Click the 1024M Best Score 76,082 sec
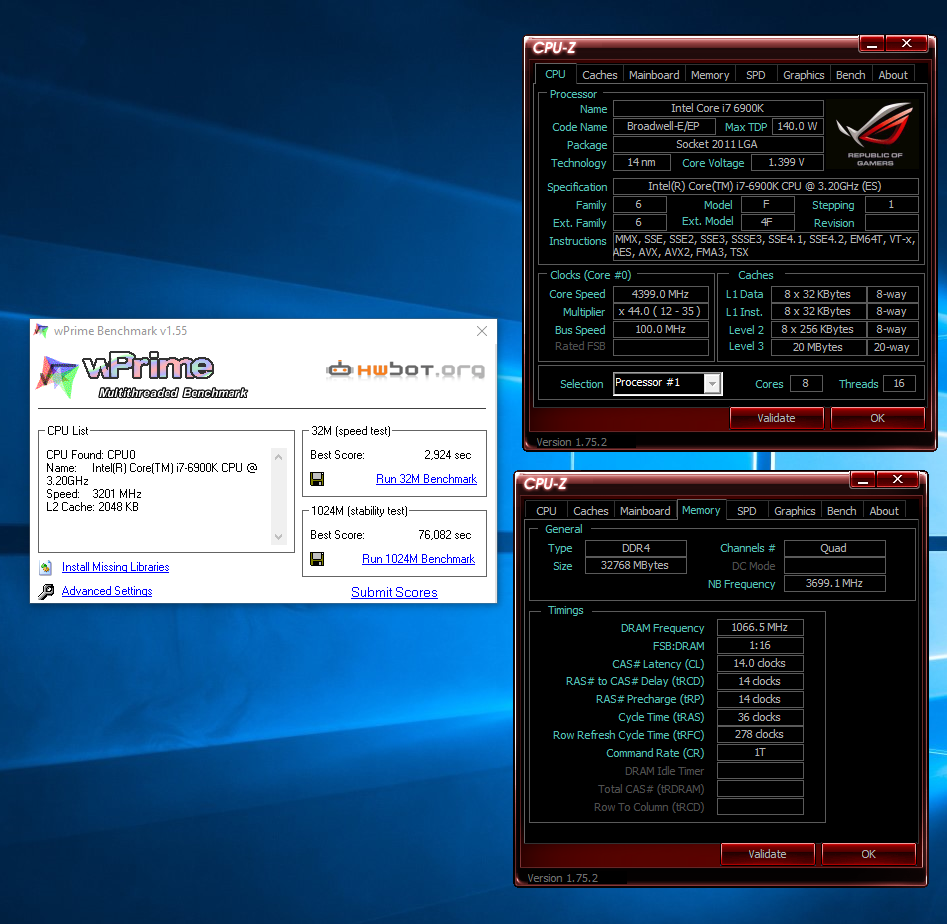The width and height of the screenshot is (947, 924). [x=445, y=535]
